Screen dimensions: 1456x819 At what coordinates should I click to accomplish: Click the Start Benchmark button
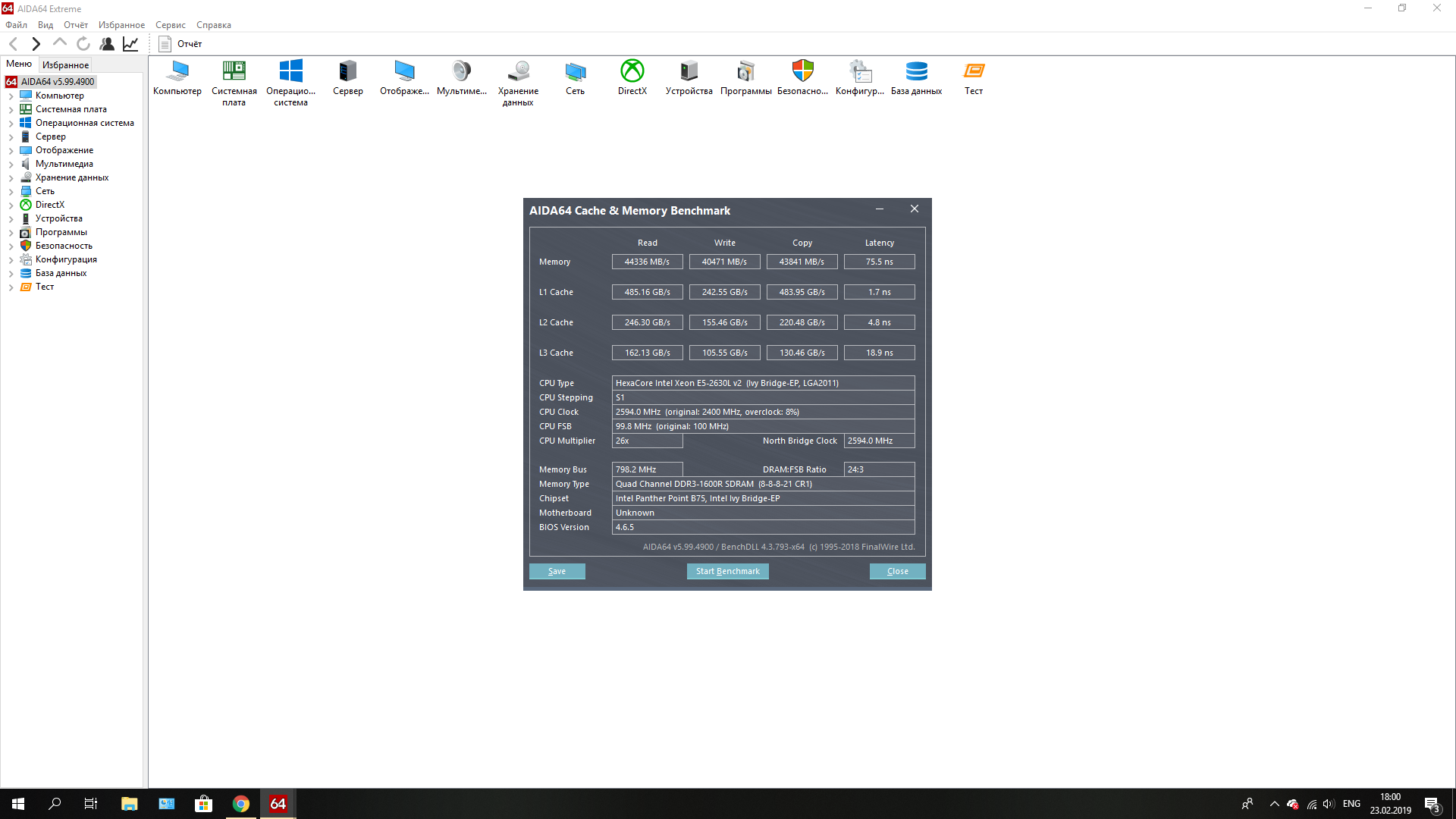727,571
